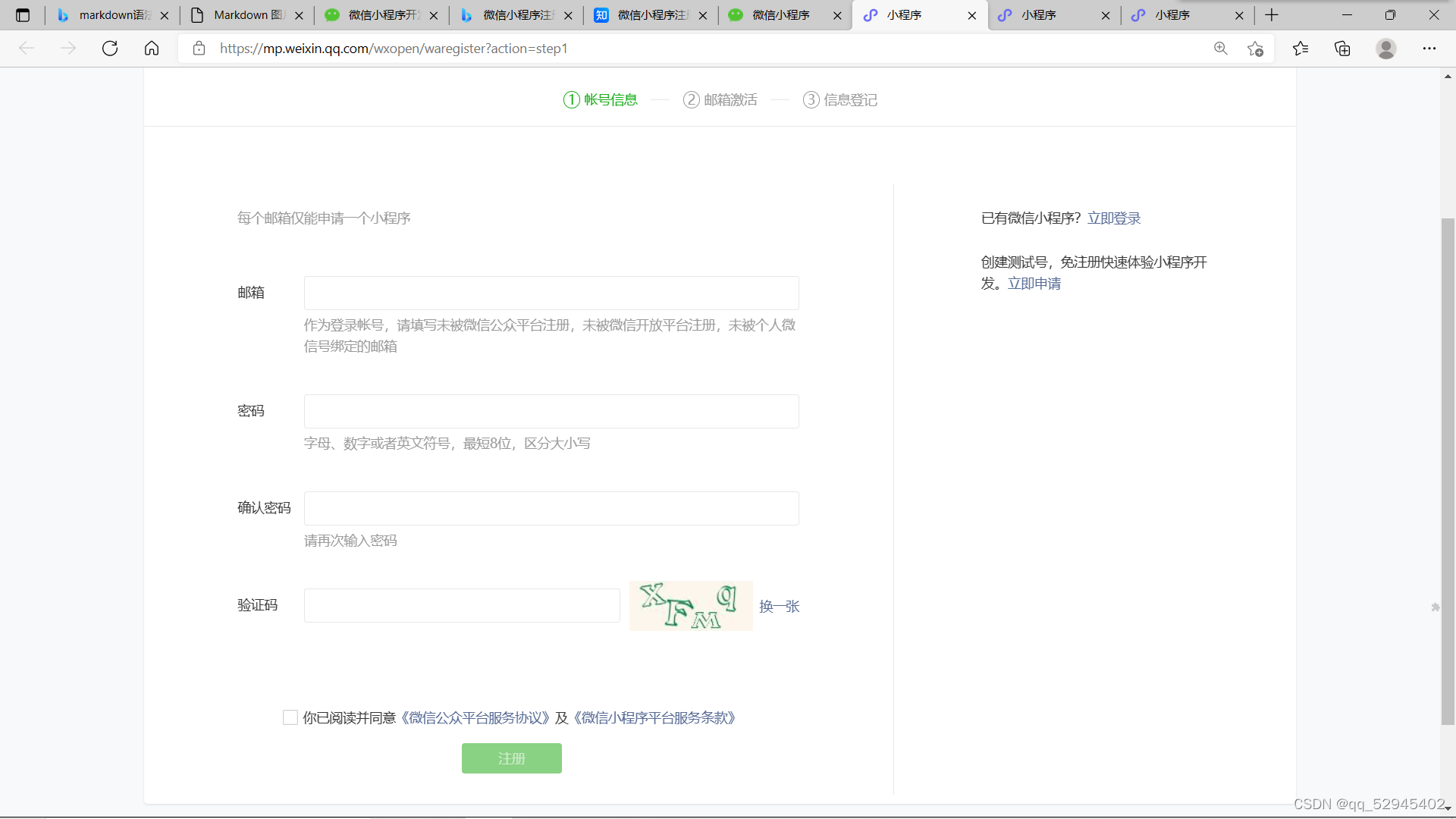Add page to favorites star icon

(1255, 49)
